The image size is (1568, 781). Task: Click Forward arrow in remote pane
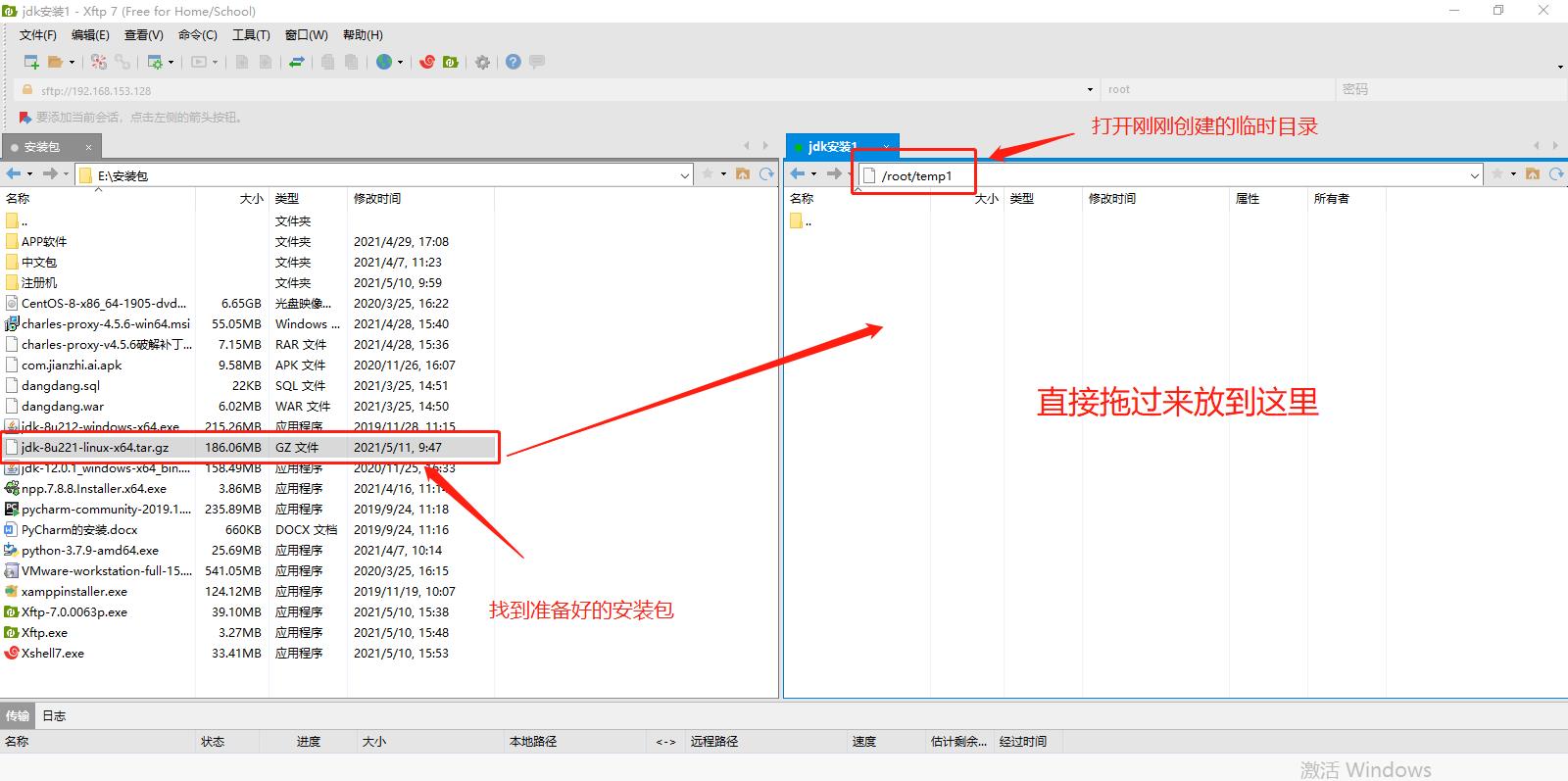(x=834, y=173)
